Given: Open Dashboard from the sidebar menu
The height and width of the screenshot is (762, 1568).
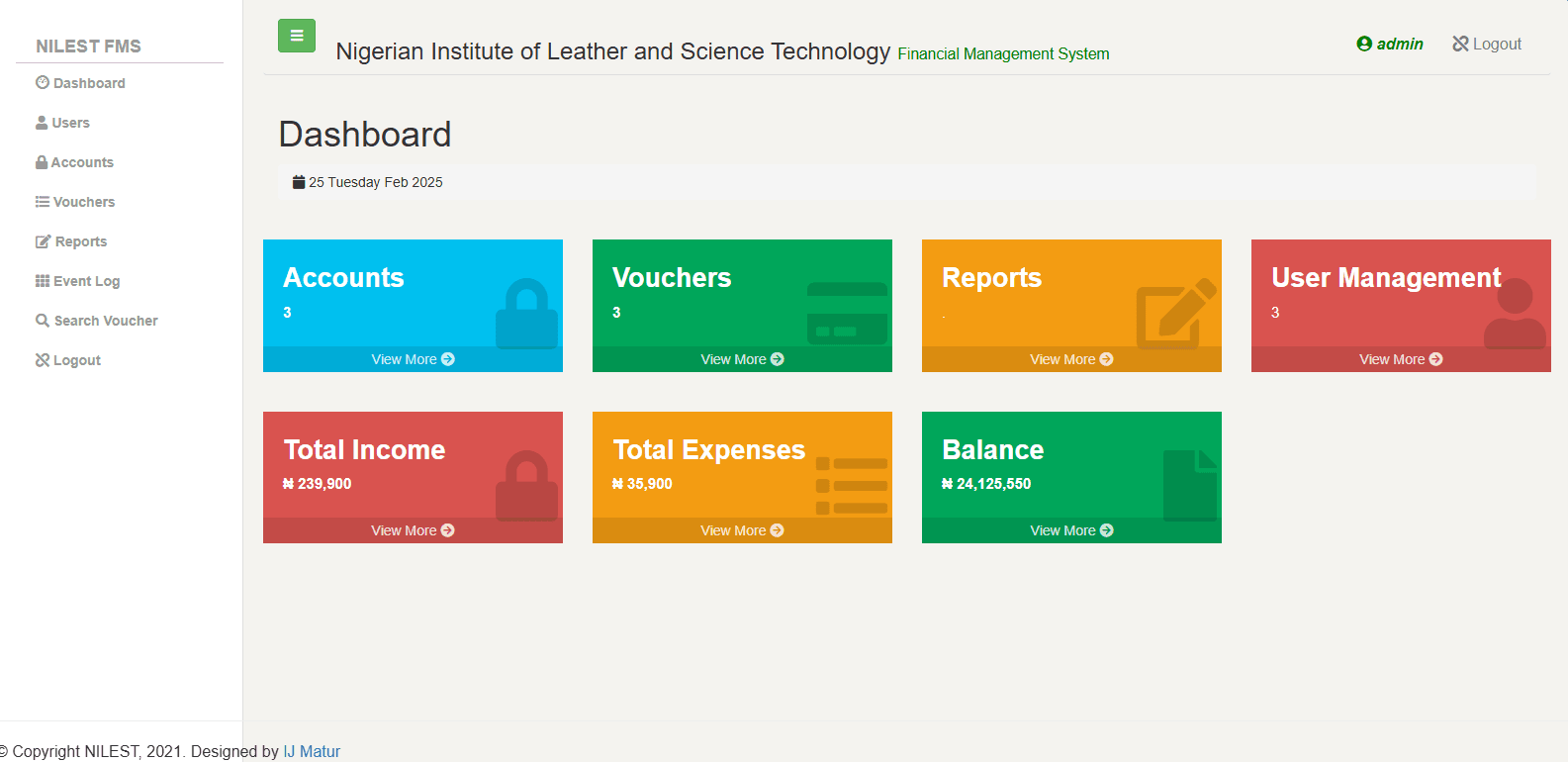Looking at the screenshot, I should click(80, 83).
